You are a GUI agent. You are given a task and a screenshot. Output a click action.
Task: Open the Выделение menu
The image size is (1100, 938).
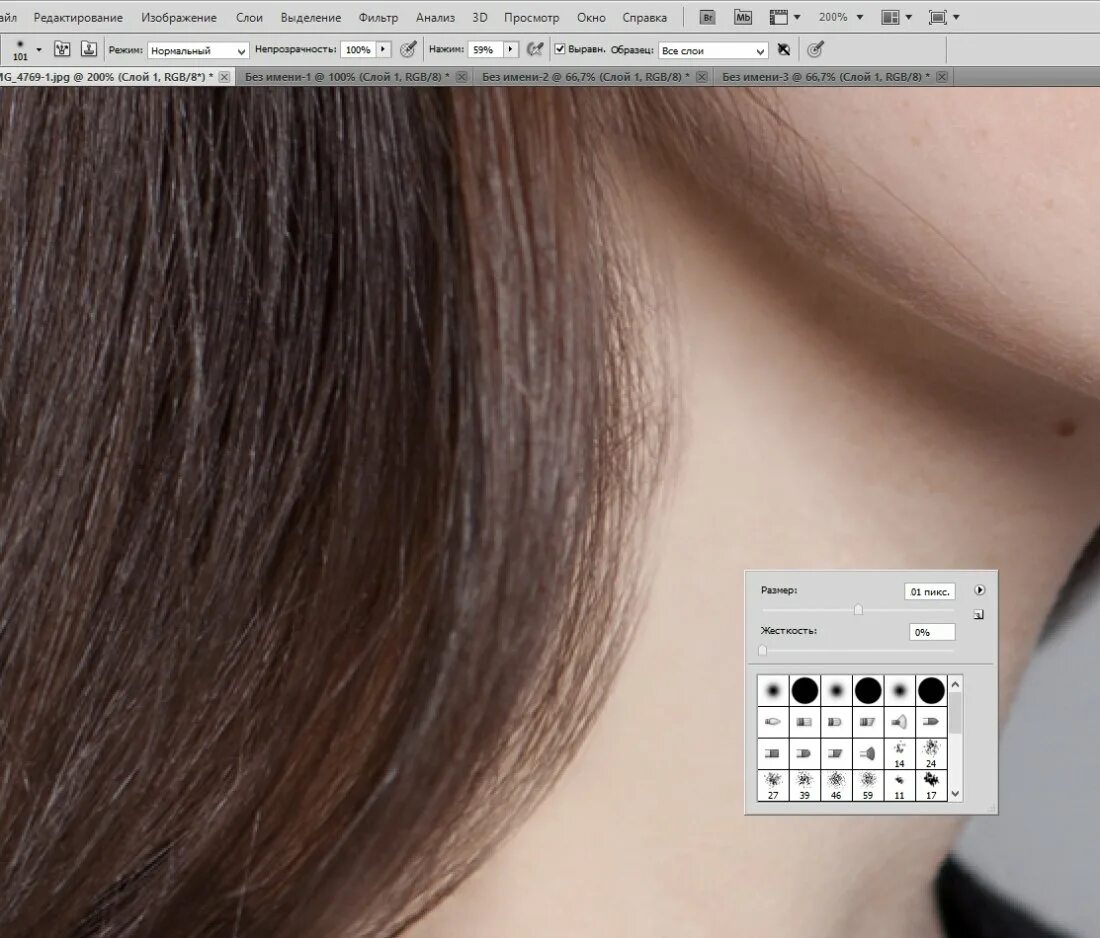(311, 18)
